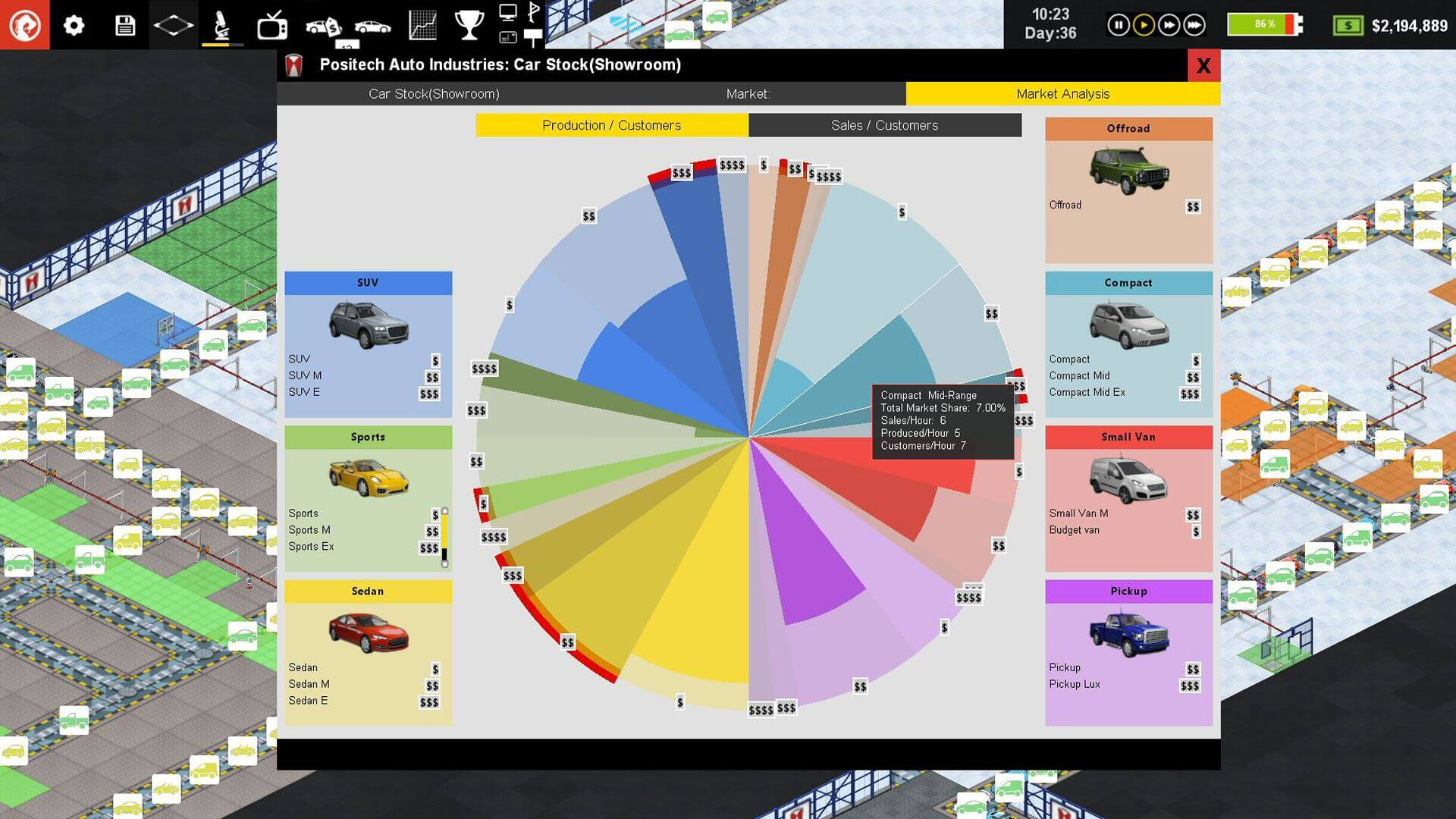Click the Pickup Lux entry
The image size is (1456, 819).
pos(1075,684)
